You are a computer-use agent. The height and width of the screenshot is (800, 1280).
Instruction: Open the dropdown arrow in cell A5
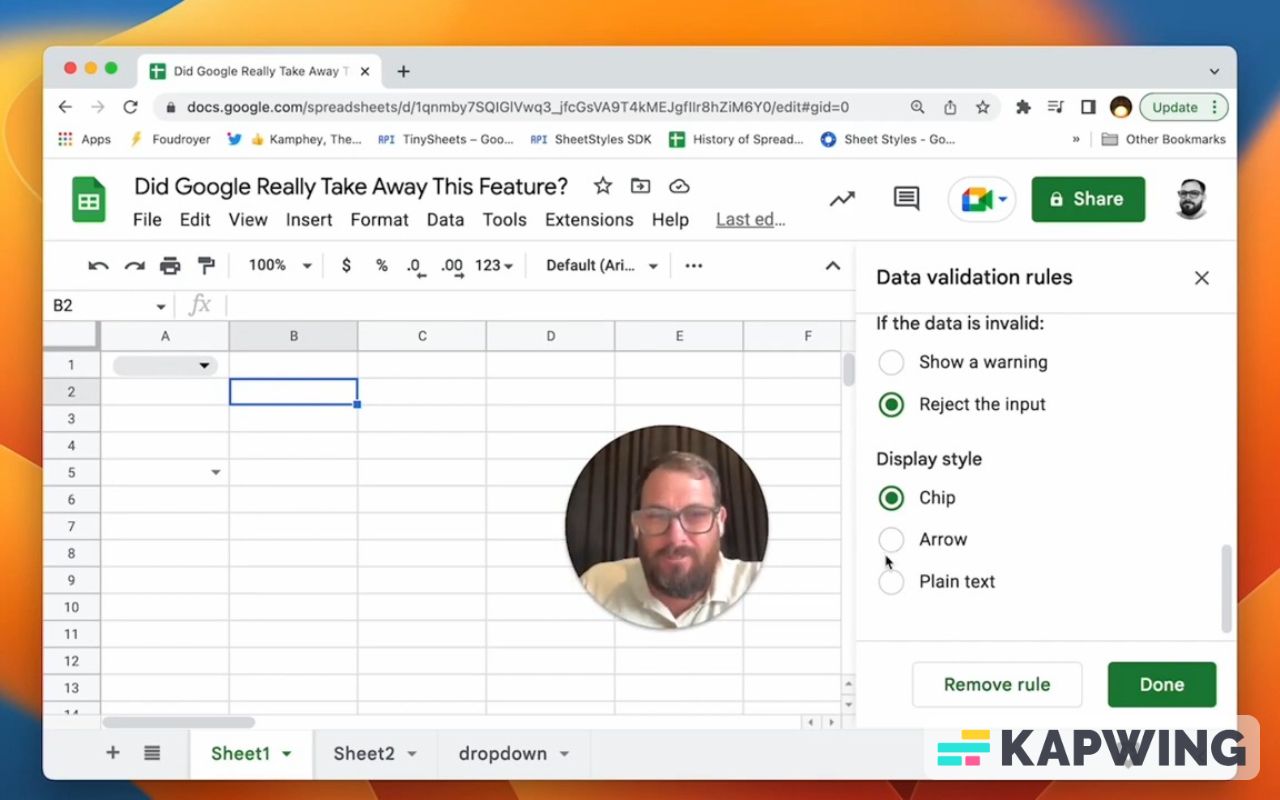[x=215, y=472]
